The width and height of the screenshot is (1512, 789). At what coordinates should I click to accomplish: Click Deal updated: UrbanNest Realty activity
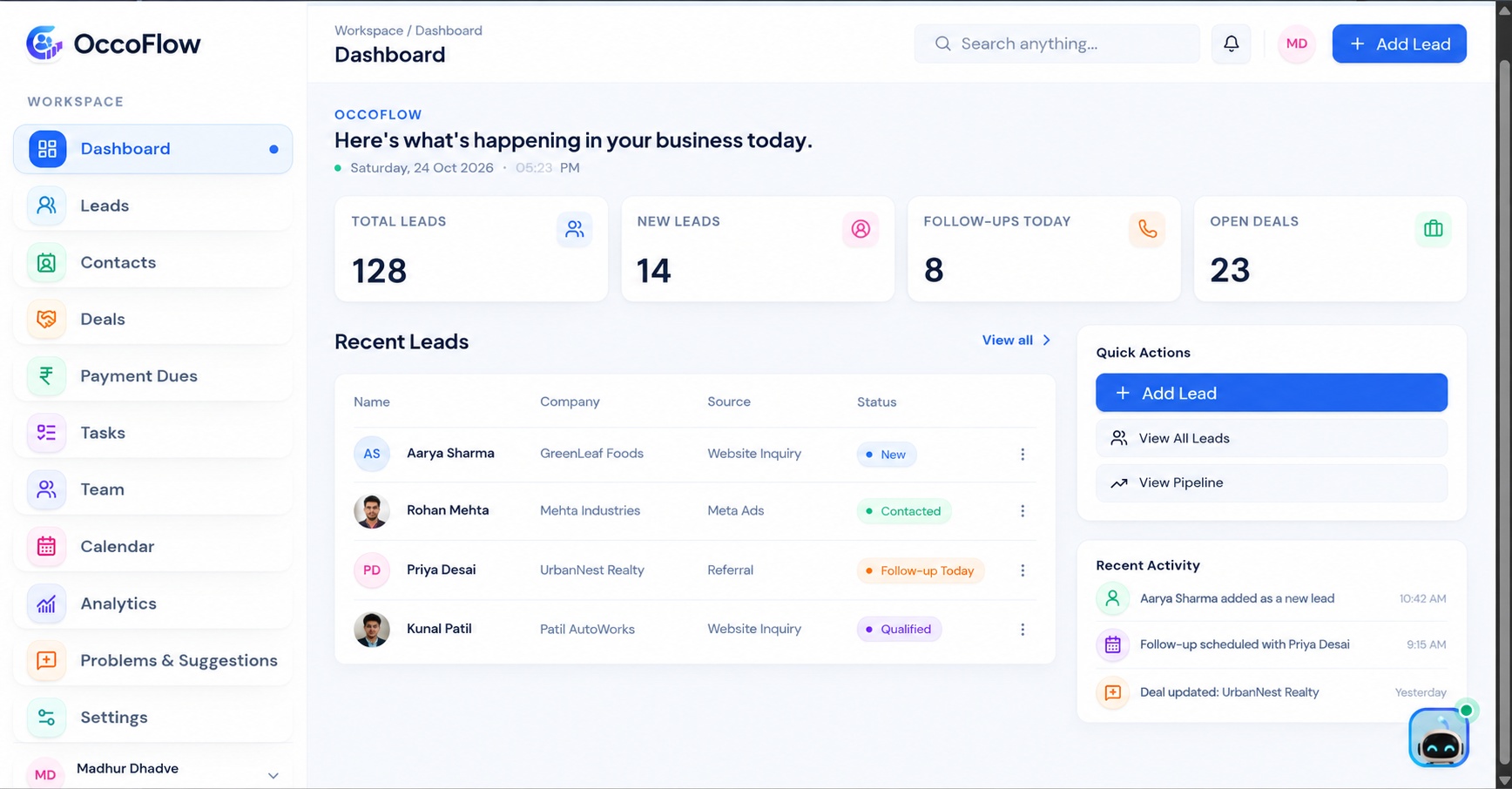pos(1229,692)
